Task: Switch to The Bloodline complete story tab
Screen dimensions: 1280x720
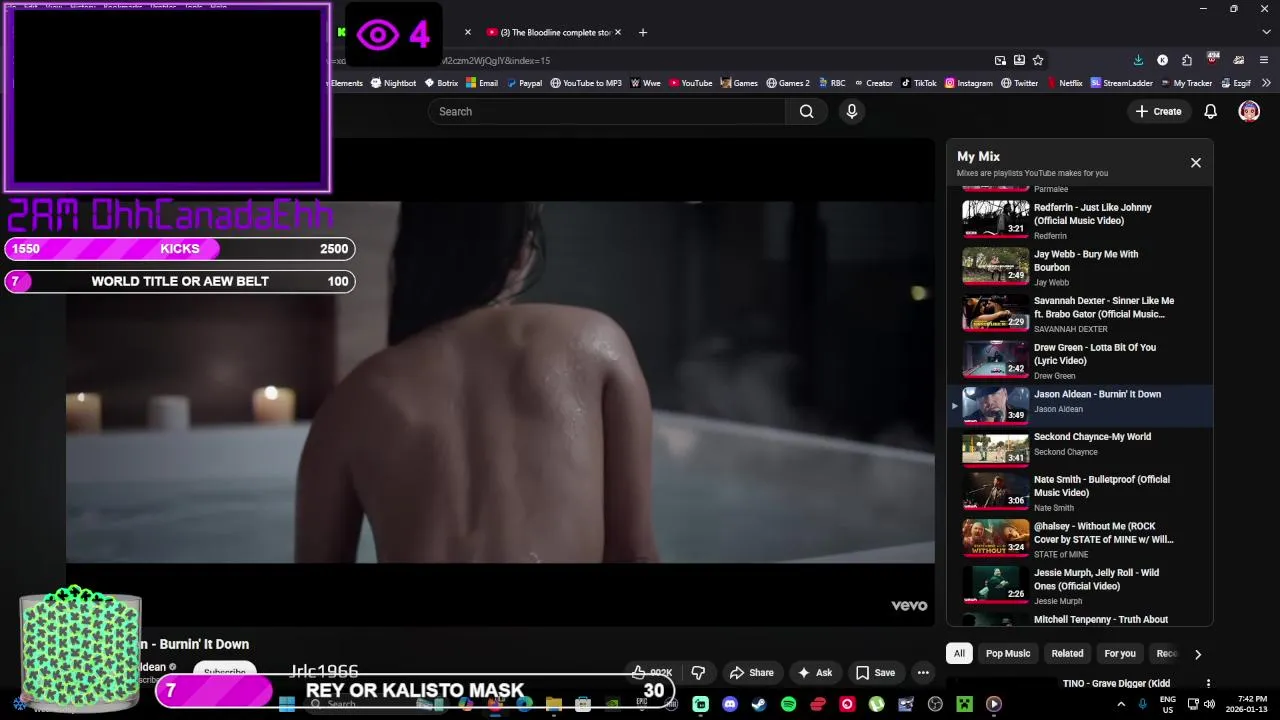Action: coord(549,32)
